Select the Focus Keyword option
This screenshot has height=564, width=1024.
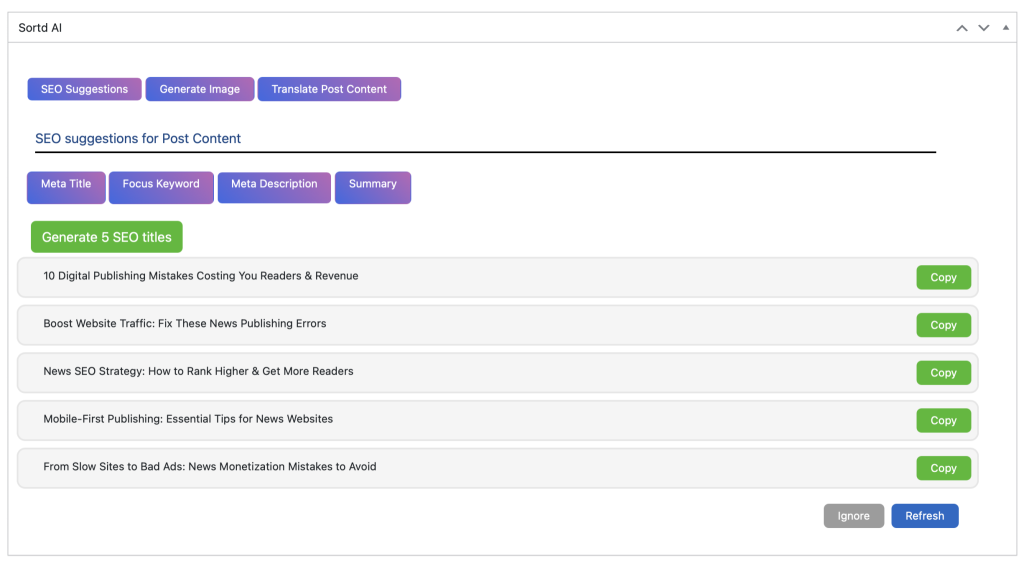coord(161,186)
